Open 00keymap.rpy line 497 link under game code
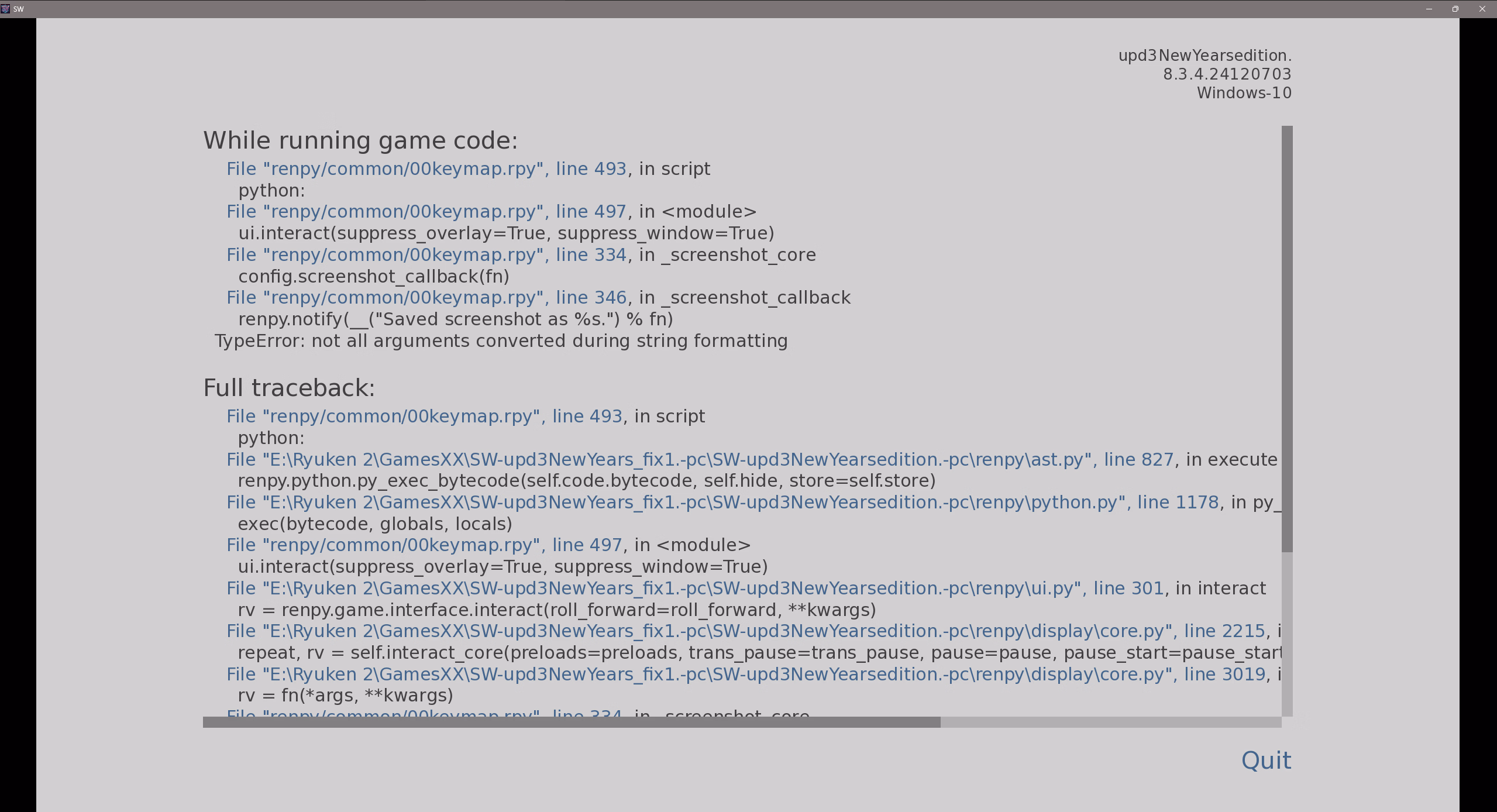This screenshot has width=1497, height=812. pyautogui.click(x=426, y=212)
